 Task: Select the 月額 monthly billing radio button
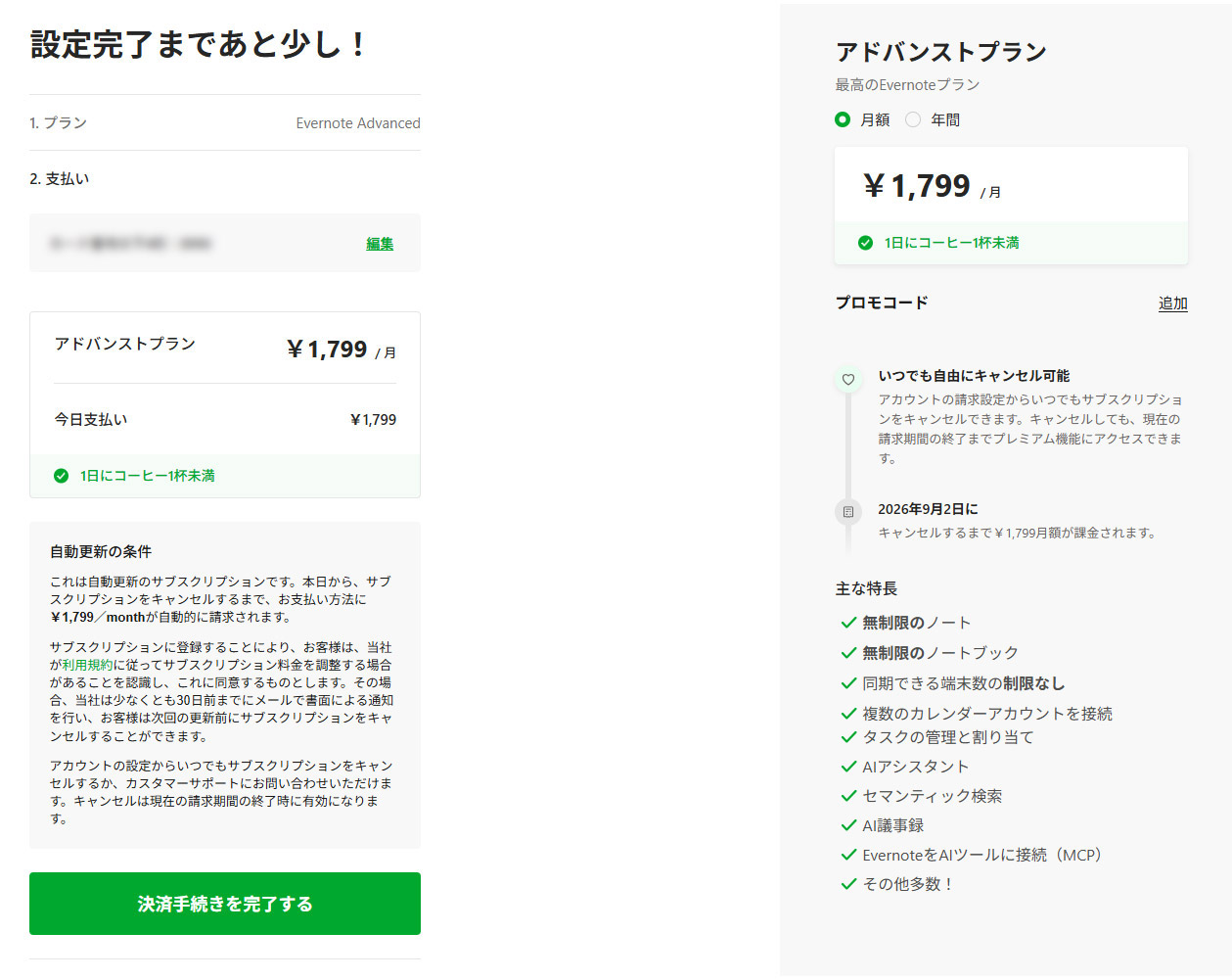click(843, 119)
